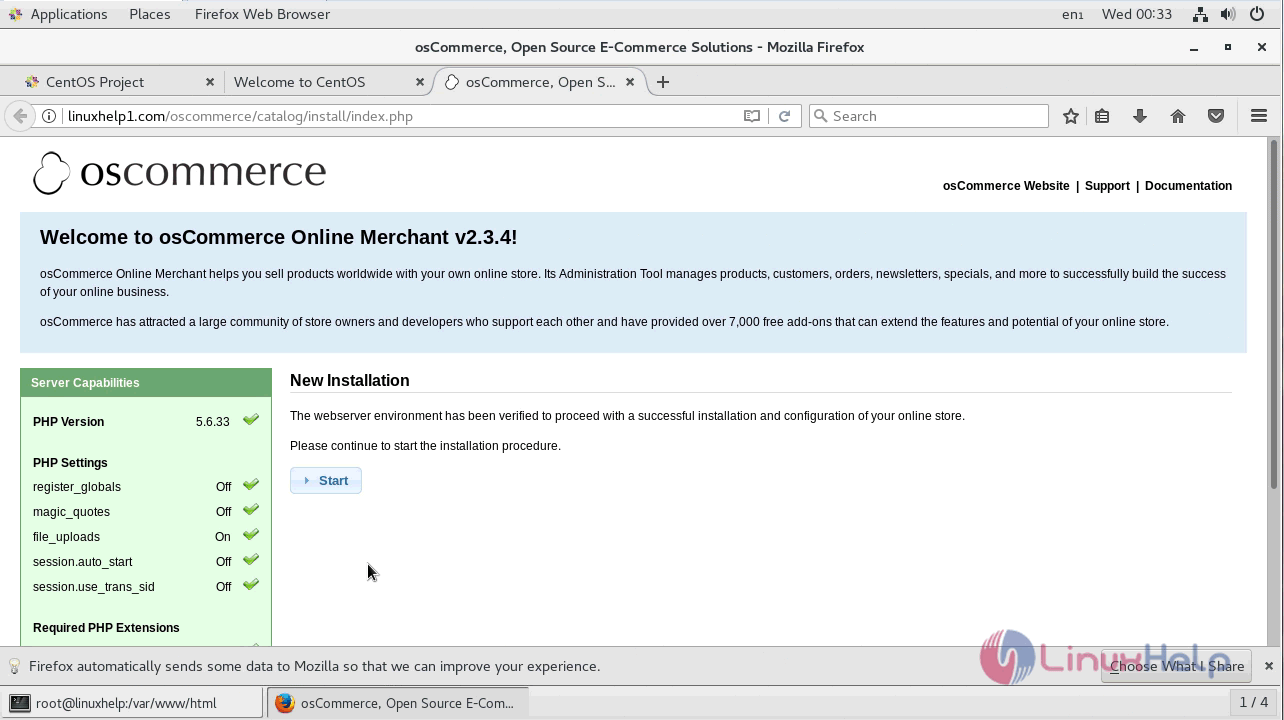Screen dimensions: 1284x720
Task: Open the Documentation link
Action: [x=1188, y=186]
